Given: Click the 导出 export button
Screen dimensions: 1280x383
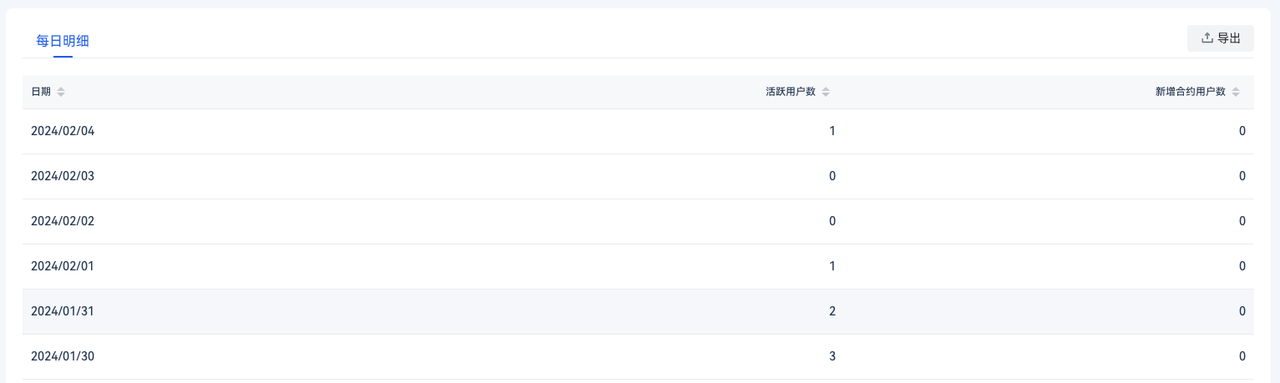Looking at the screenshot, I should (1220, 38).
